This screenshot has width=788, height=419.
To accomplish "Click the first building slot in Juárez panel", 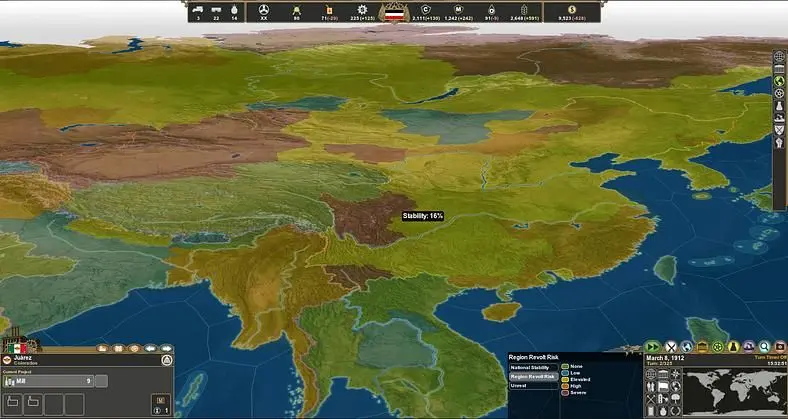I will click(13, 404).
